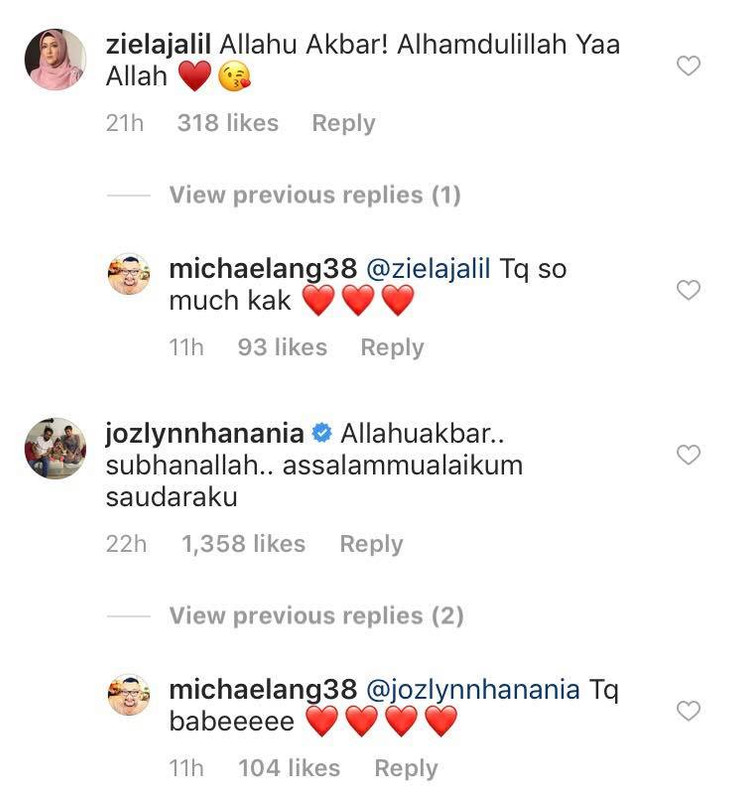The width and height of the screenshot is (744, 800).
Task: Click jozlynnhanania's verified badge
Action: point(322,434)
